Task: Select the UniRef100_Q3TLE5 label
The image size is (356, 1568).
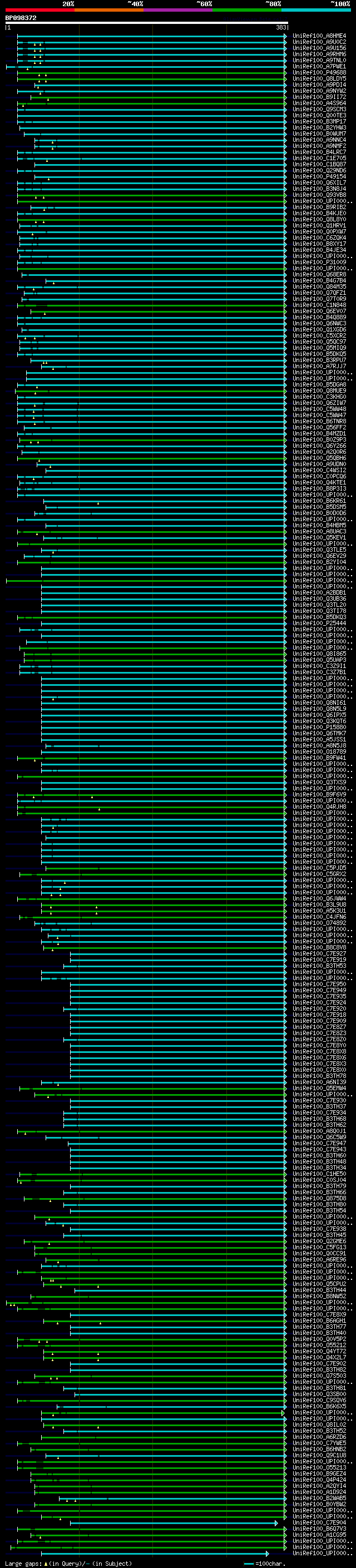Action: point(319,550)
